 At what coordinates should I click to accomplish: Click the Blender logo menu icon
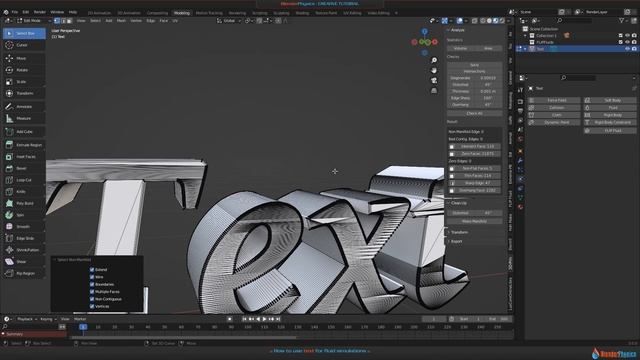click(x=6, y=12)
